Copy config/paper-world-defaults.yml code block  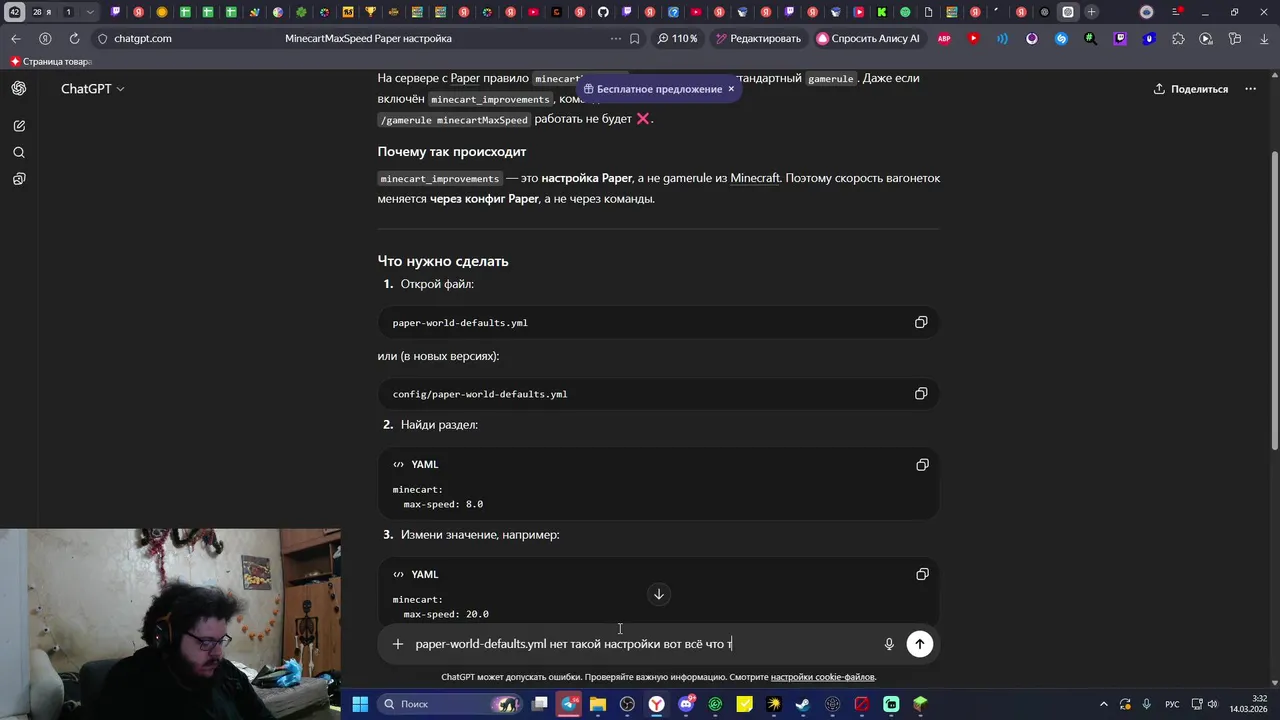(x=921, y=393)
